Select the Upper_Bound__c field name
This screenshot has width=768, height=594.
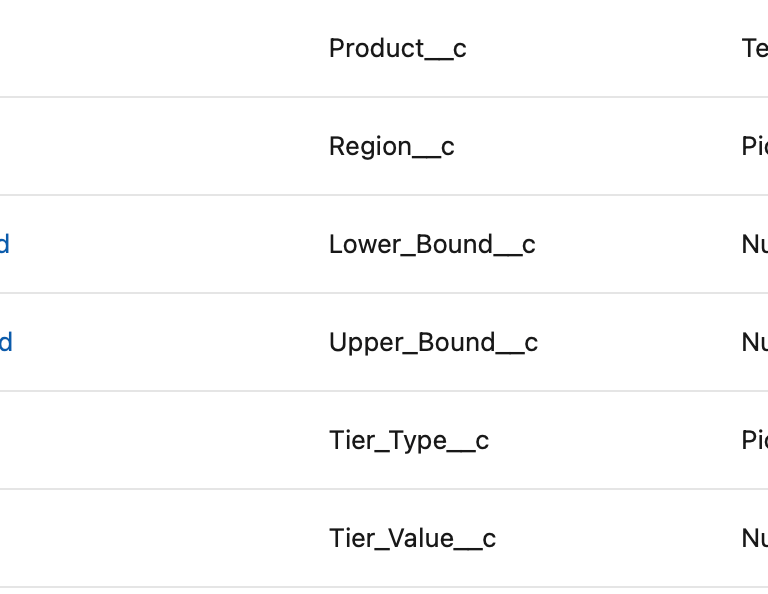coord(433,342)
